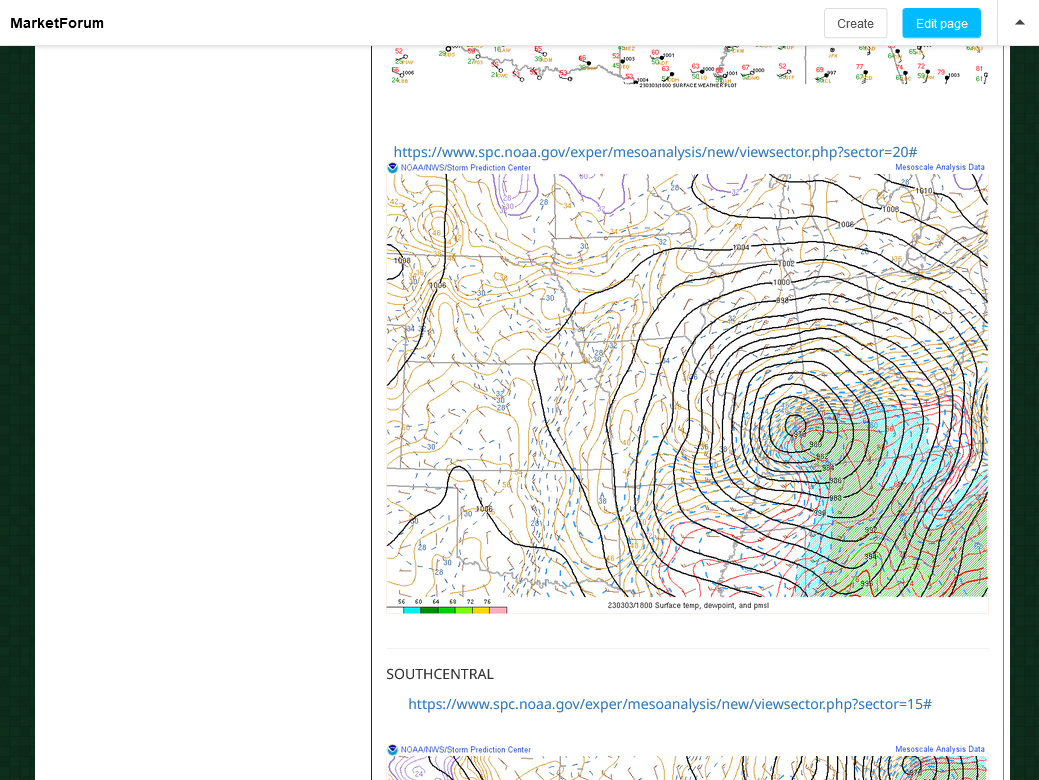The width and height of the screenshot is (1039, 780).
Task: Click the Southcentral mesoanalysis map at bottom
Action: (687, 762)
